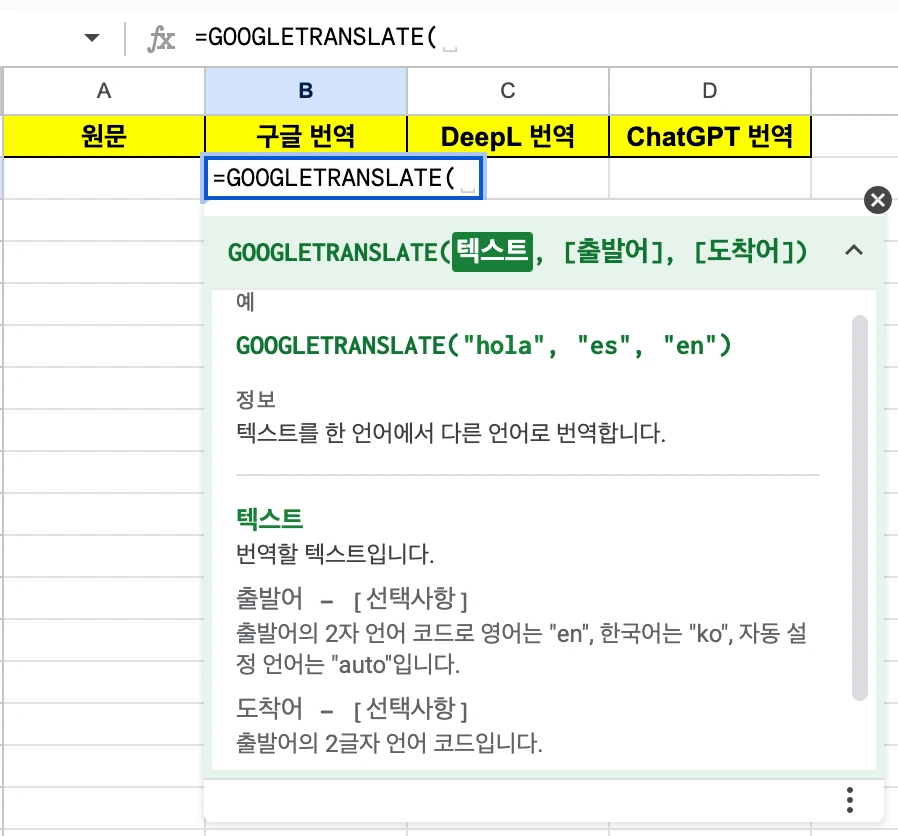Screen dimensions: 898x836
Task: Click the highlighted 텍스트 argument in syntax
Action: [x=492, y=251]
